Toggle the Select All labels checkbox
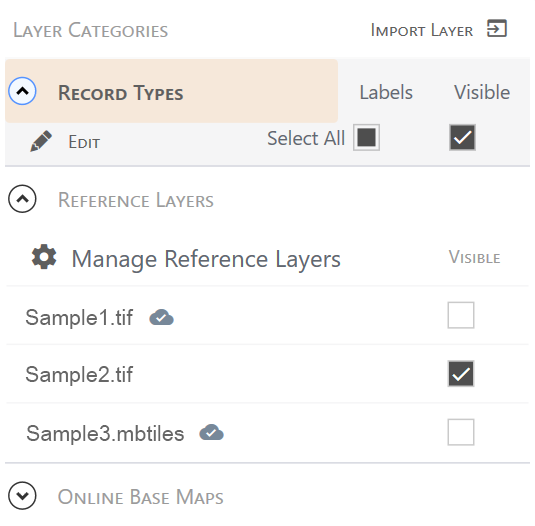This screenshot has width=535, height=526. 366,137
